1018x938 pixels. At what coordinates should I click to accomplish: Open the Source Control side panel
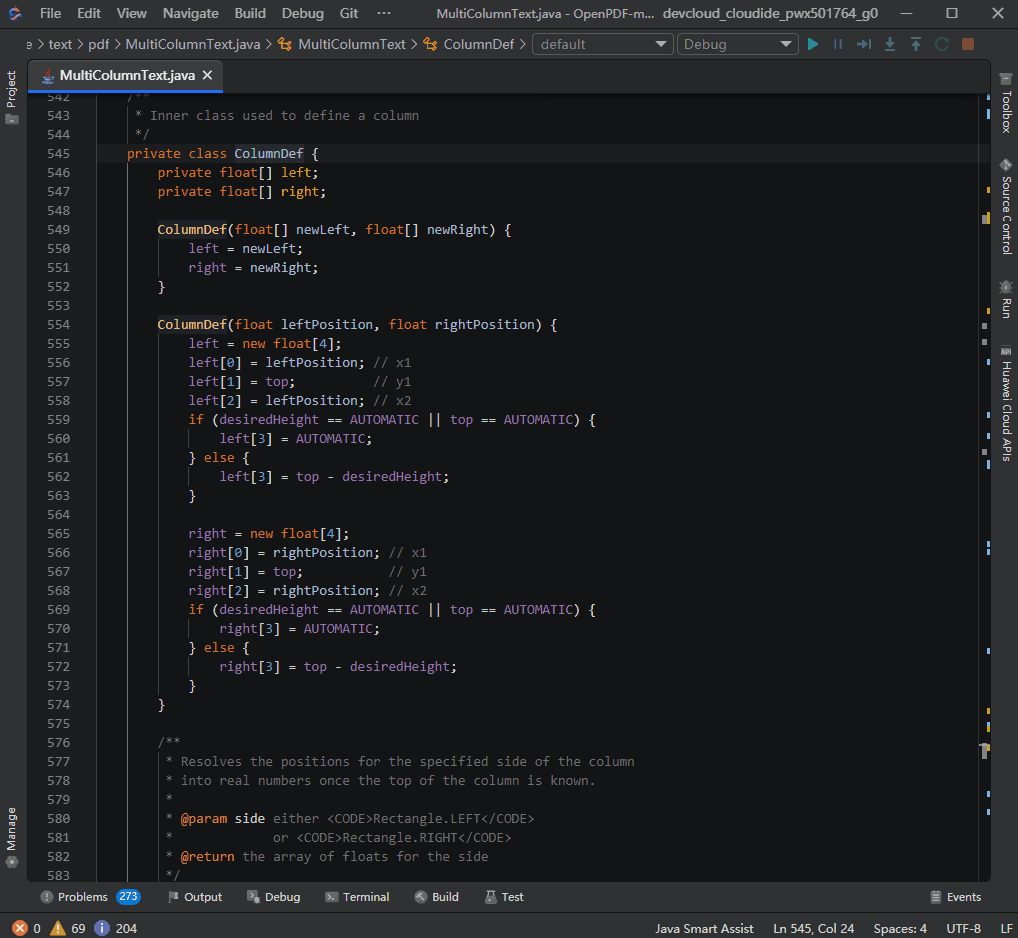coord(1005,206)
